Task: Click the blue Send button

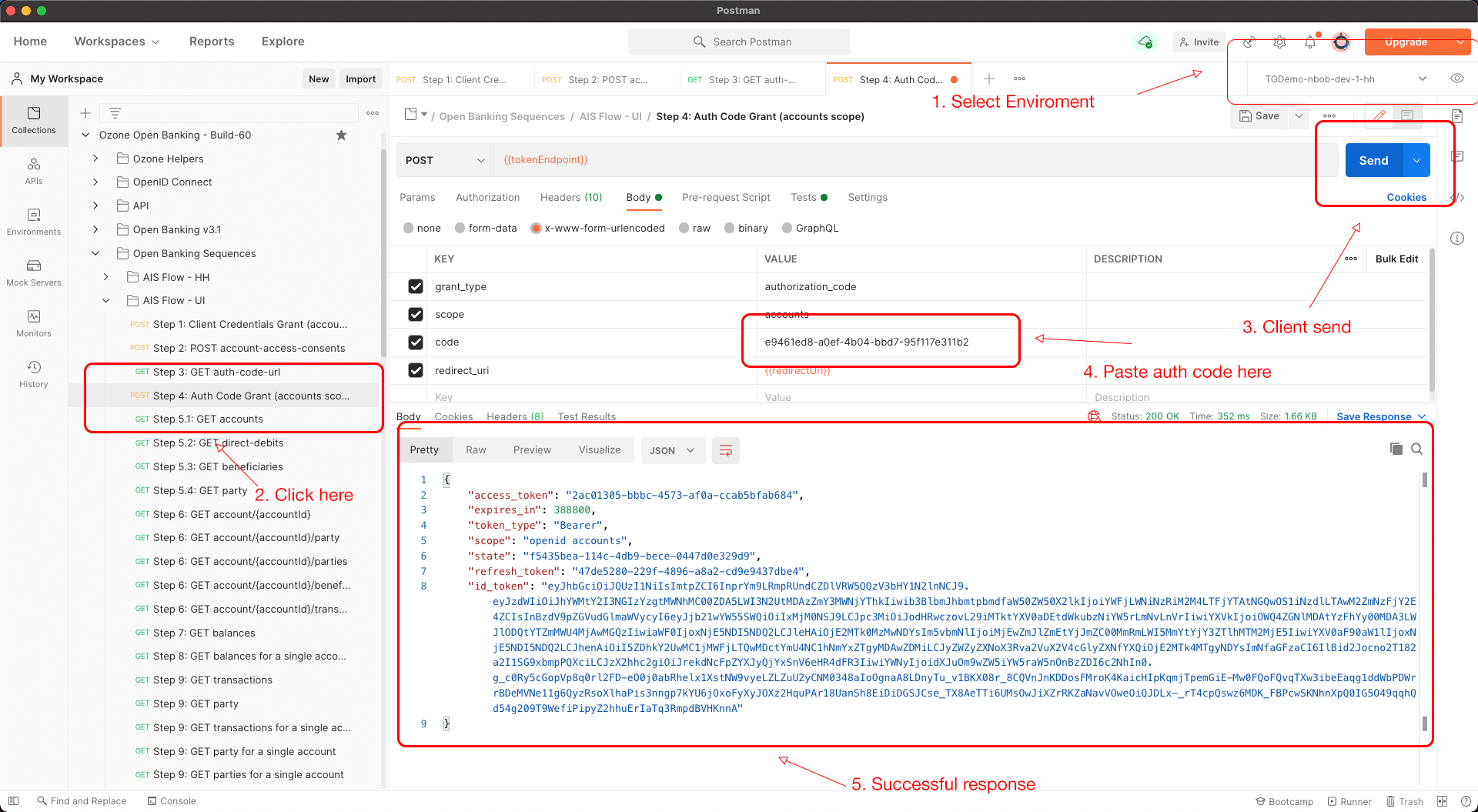Action: point(1373,160)
